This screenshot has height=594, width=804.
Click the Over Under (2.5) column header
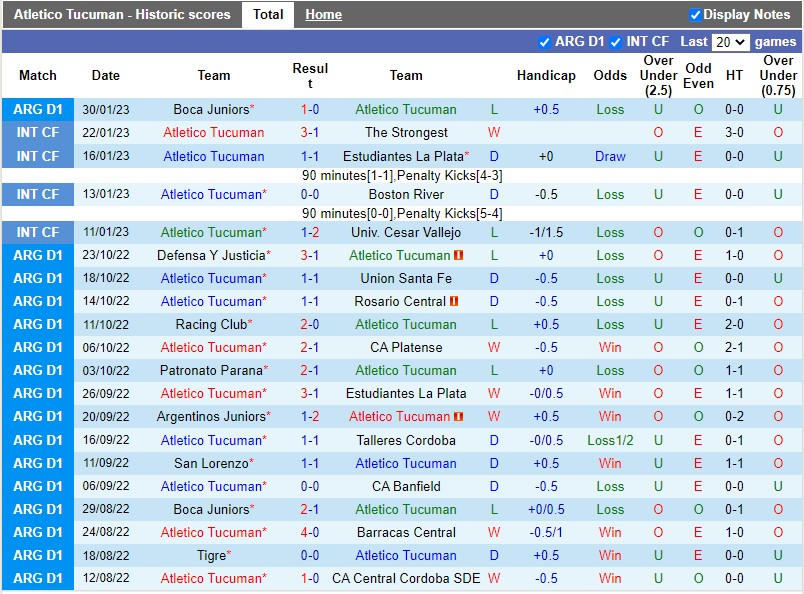click(658, 75)
